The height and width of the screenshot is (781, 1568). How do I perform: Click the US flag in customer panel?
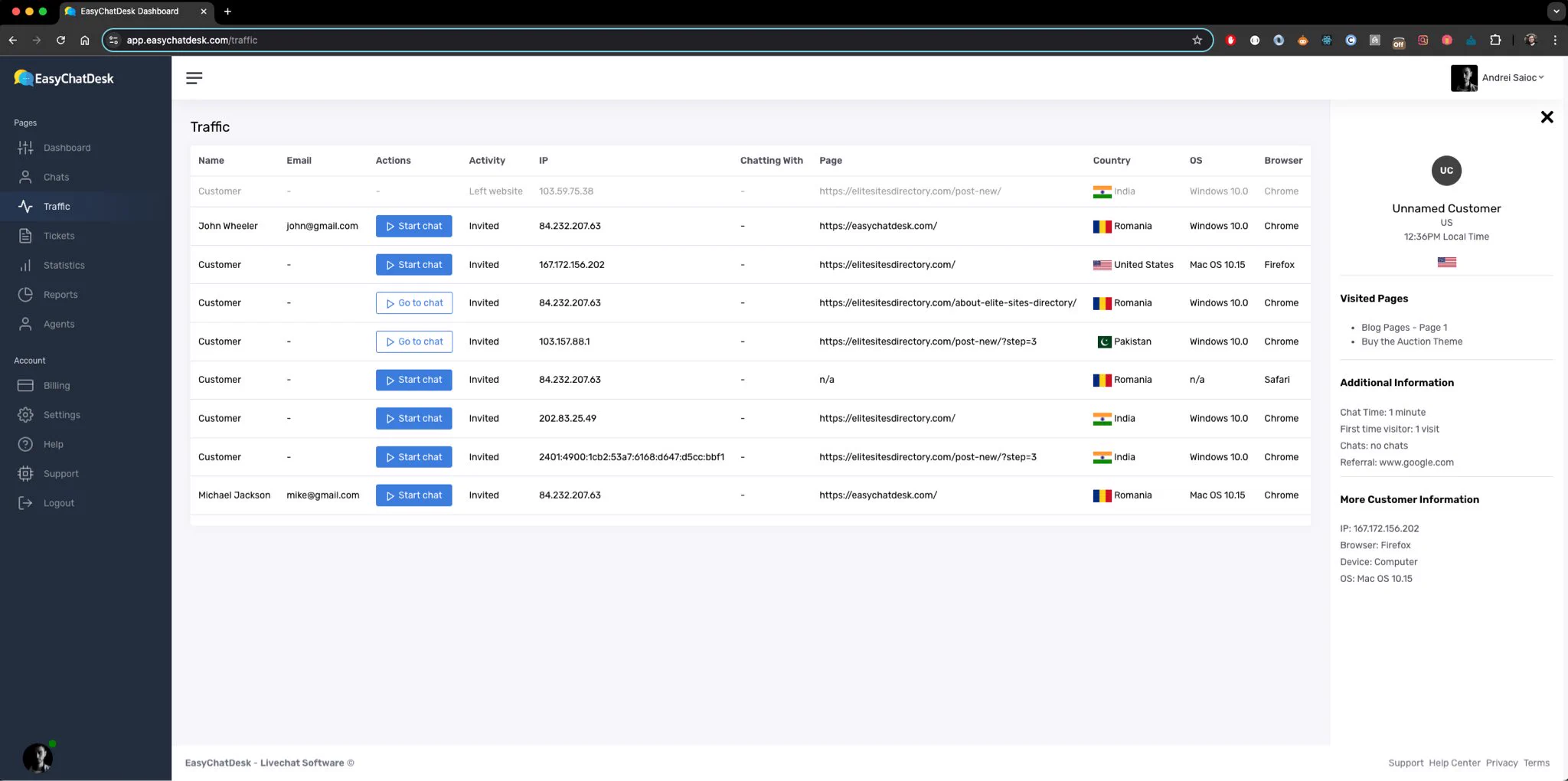coord(1446,262)
